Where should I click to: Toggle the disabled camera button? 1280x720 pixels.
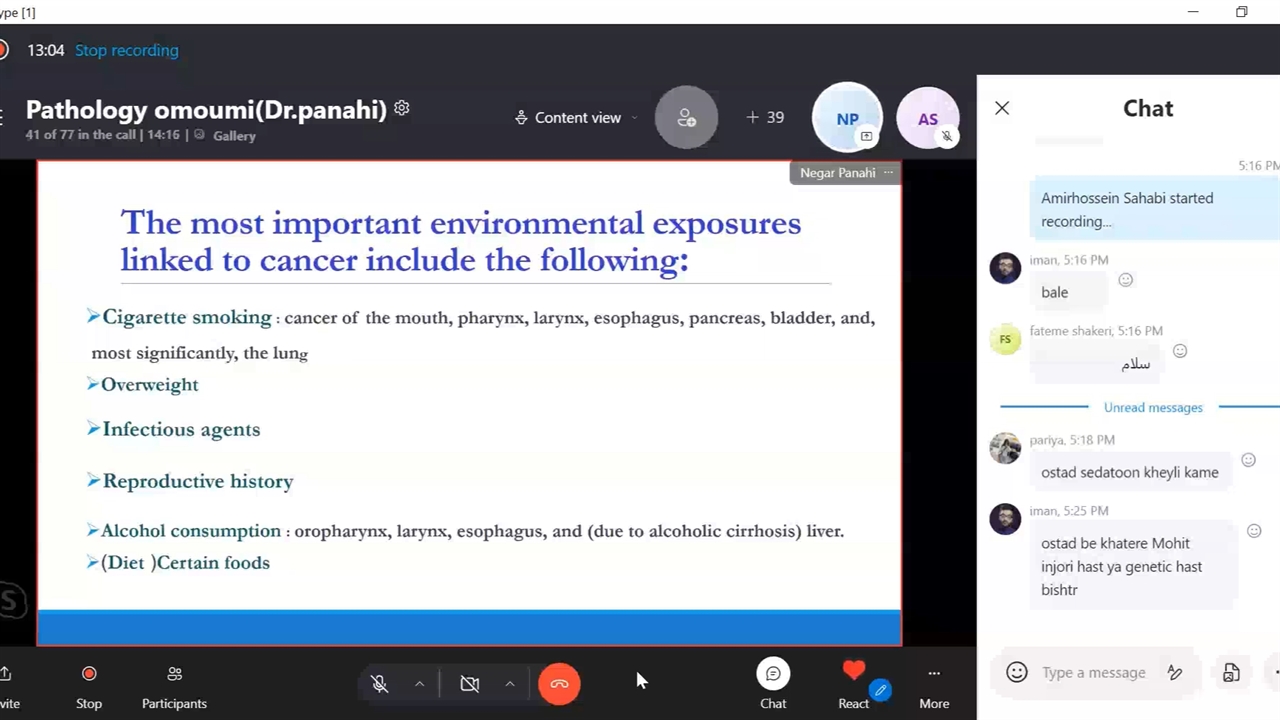tap(469, 684)
